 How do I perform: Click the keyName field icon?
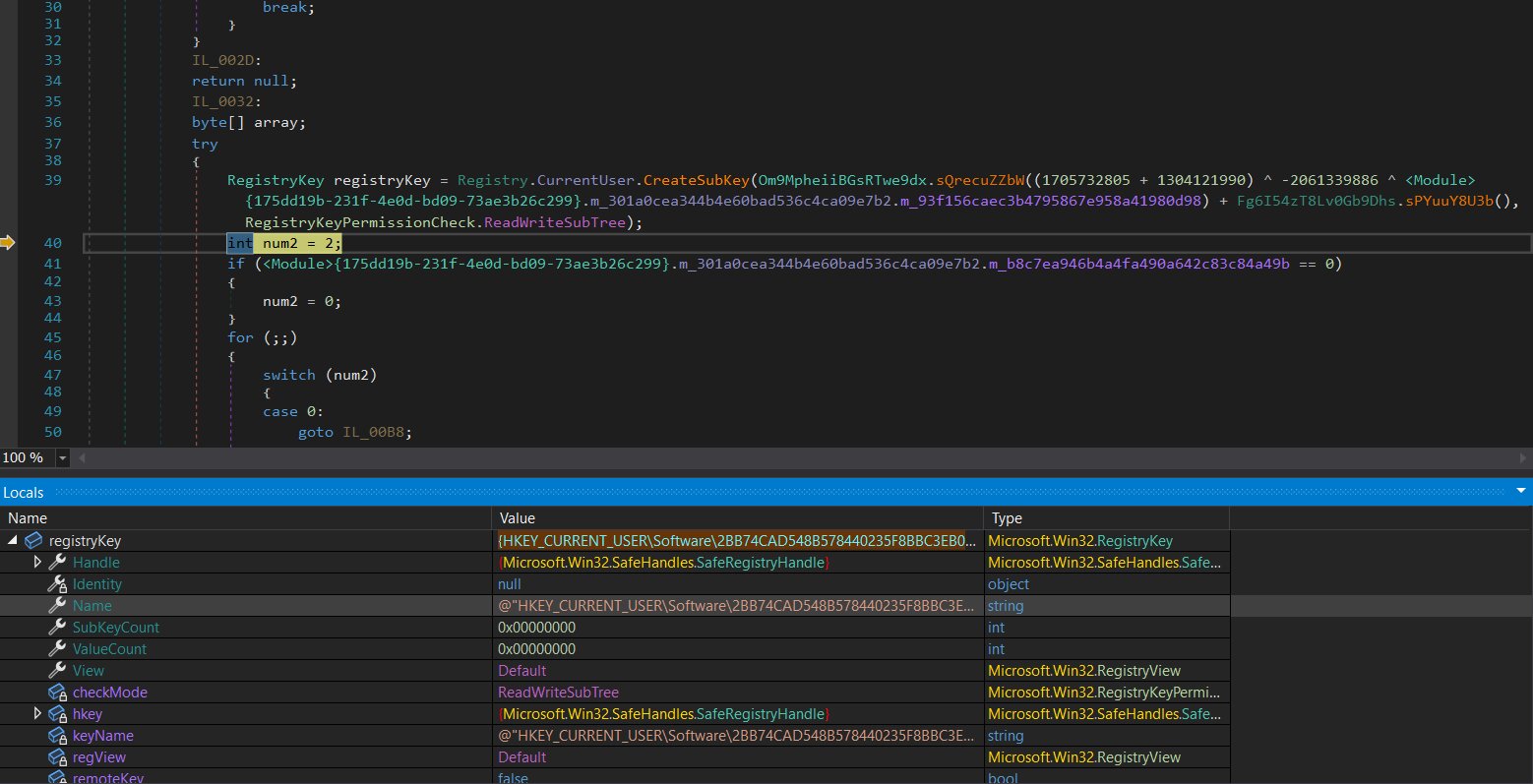click(x=58, y=736)
